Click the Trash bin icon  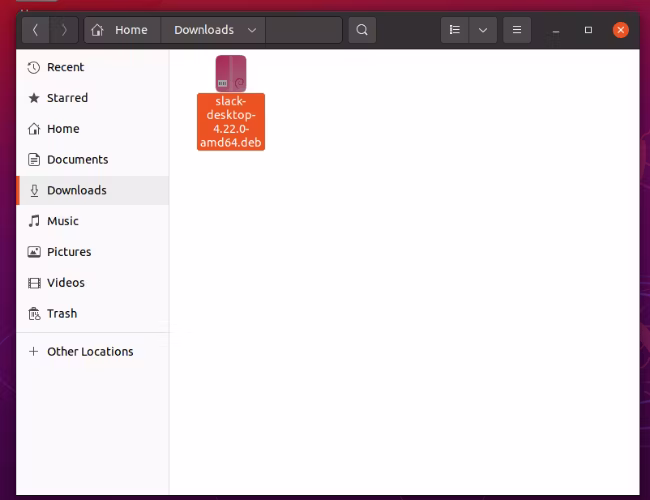point(34,314)
